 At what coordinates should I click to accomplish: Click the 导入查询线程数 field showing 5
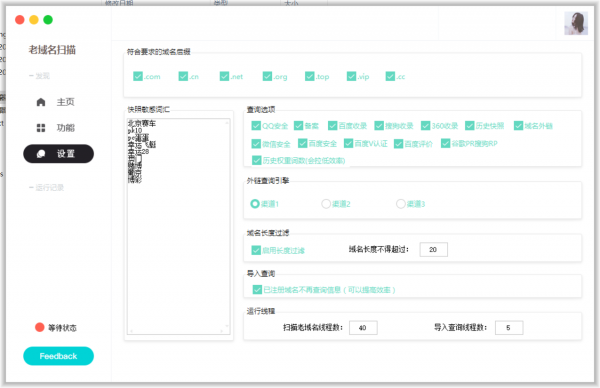tap(509, 328)
